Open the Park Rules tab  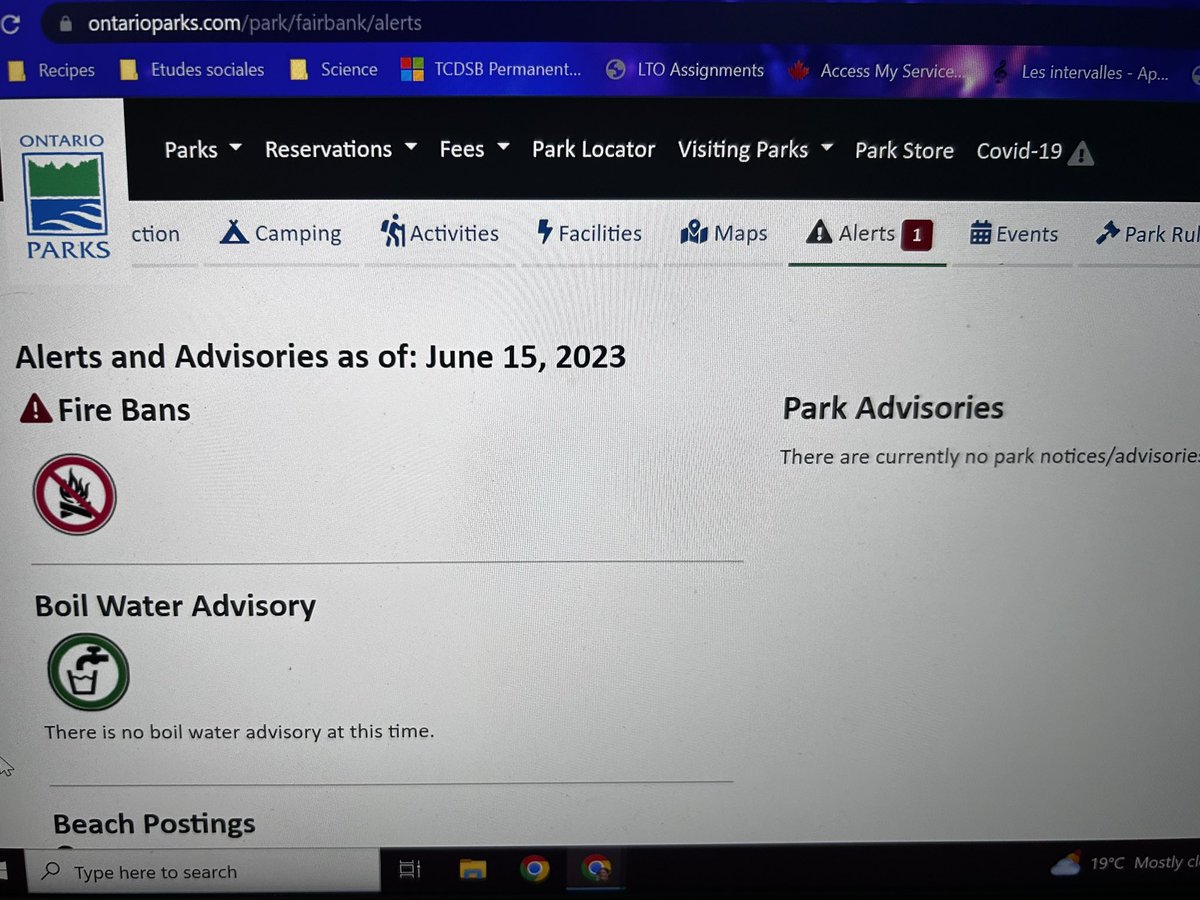pyautogui.click(x=1147, y=234)
